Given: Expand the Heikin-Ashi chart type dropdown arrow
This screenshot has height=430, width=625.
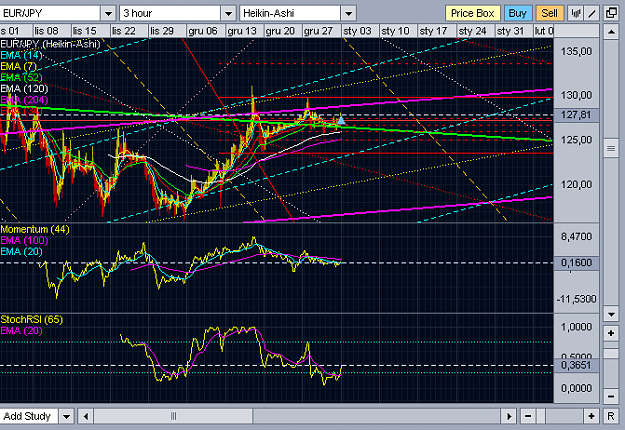Looking at the screenshot, I should click(348, 14).
